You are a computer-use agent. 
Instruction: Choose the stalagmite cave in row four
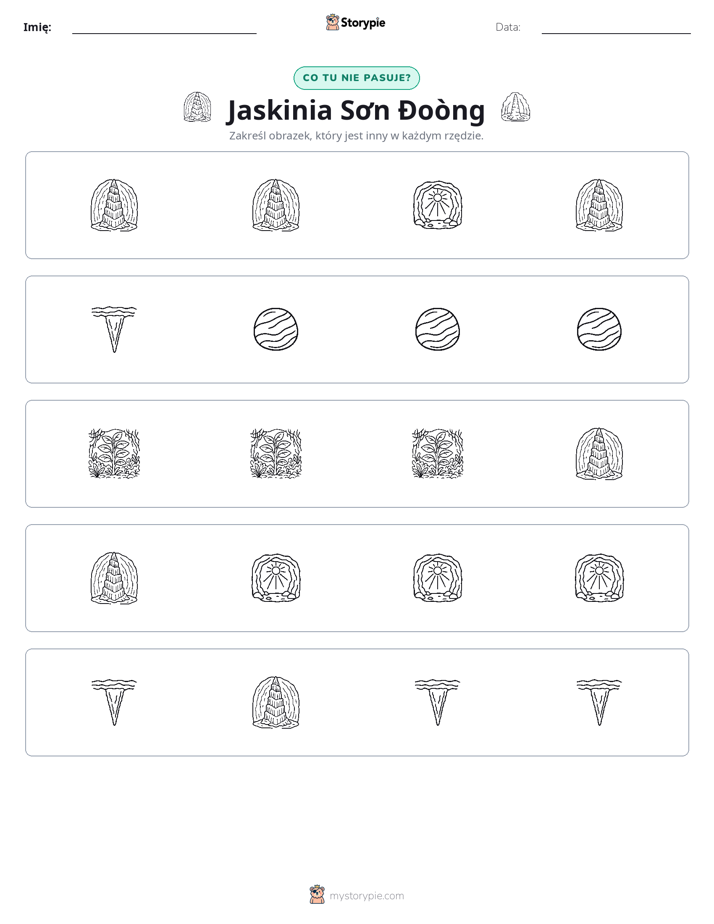point(114,578)
